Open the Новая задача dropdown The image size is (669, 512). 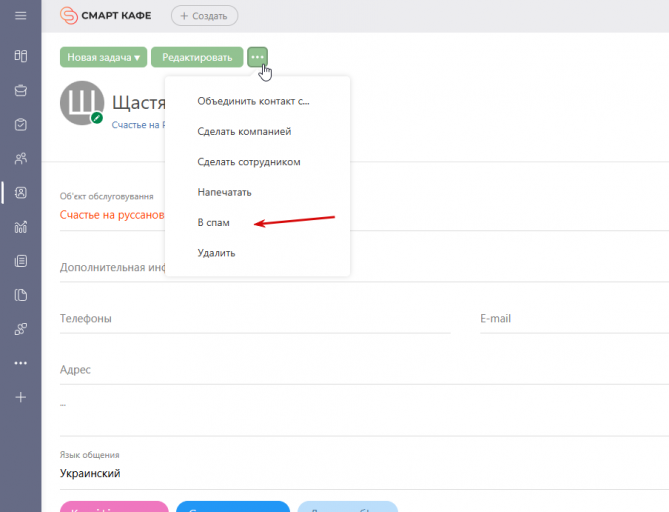pos(103,57)
